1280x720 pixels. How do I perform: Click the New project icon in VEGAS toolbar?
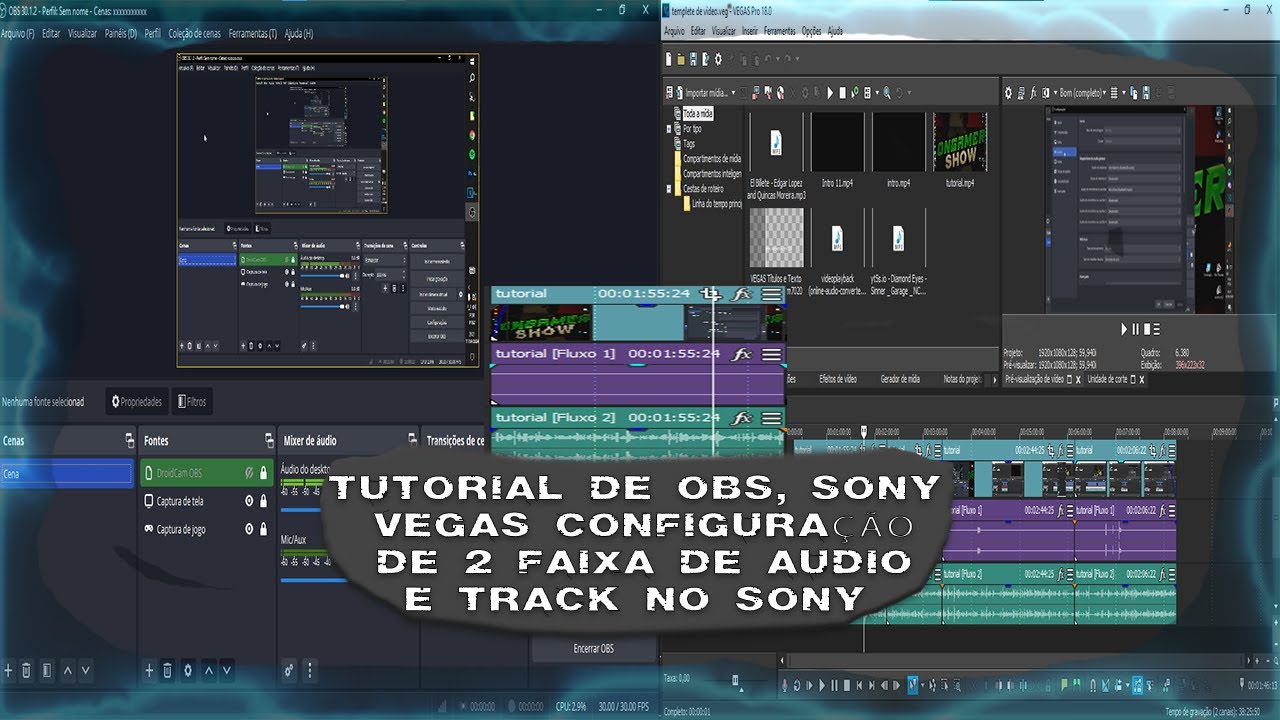point(670,60)
